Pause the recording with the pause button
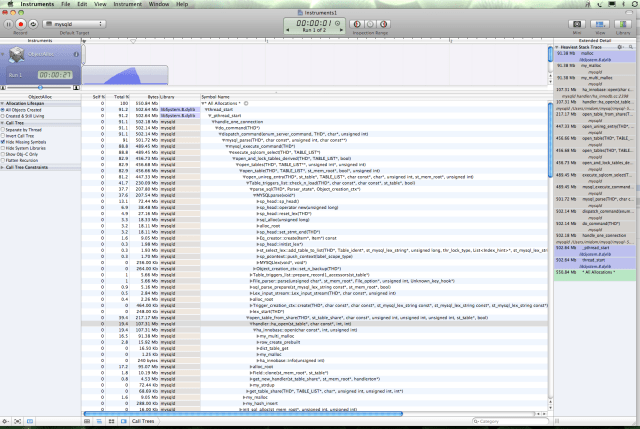Viewport: 640px width, 429px height. tap(8, 24)
